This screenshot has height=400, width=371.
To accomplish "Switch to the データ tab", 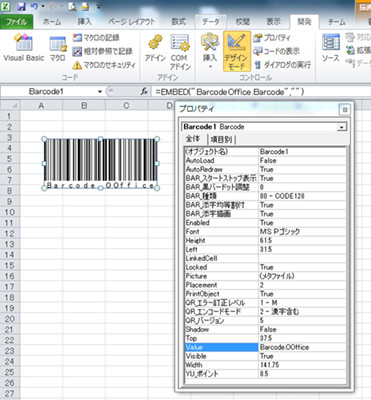I will click(211, 22).
